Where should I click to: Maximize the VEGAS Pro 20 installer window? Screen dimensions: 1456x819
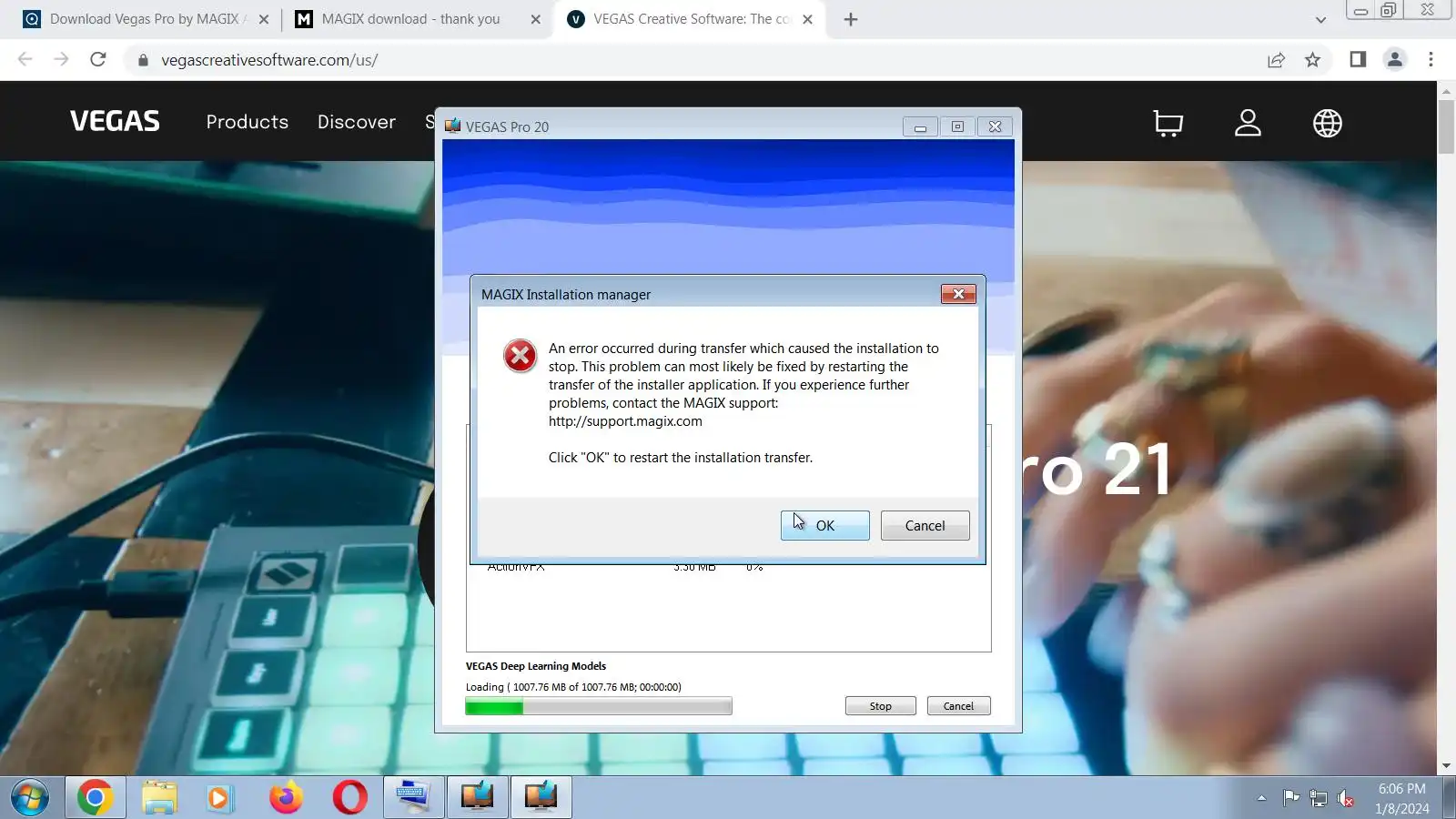pyautogui.click(x=957, y=126)
